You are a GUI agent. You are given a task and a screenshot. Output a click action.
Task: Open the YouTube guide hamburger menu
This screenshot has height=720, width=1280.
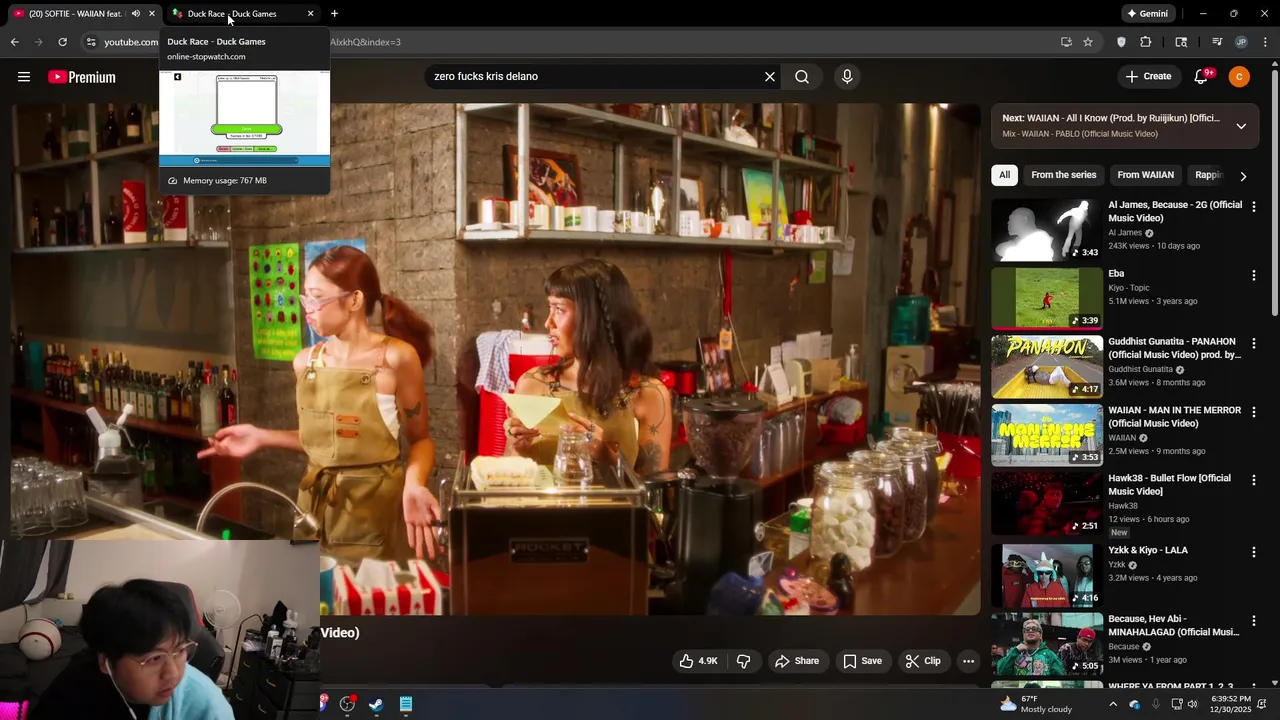tap(24, 77)
